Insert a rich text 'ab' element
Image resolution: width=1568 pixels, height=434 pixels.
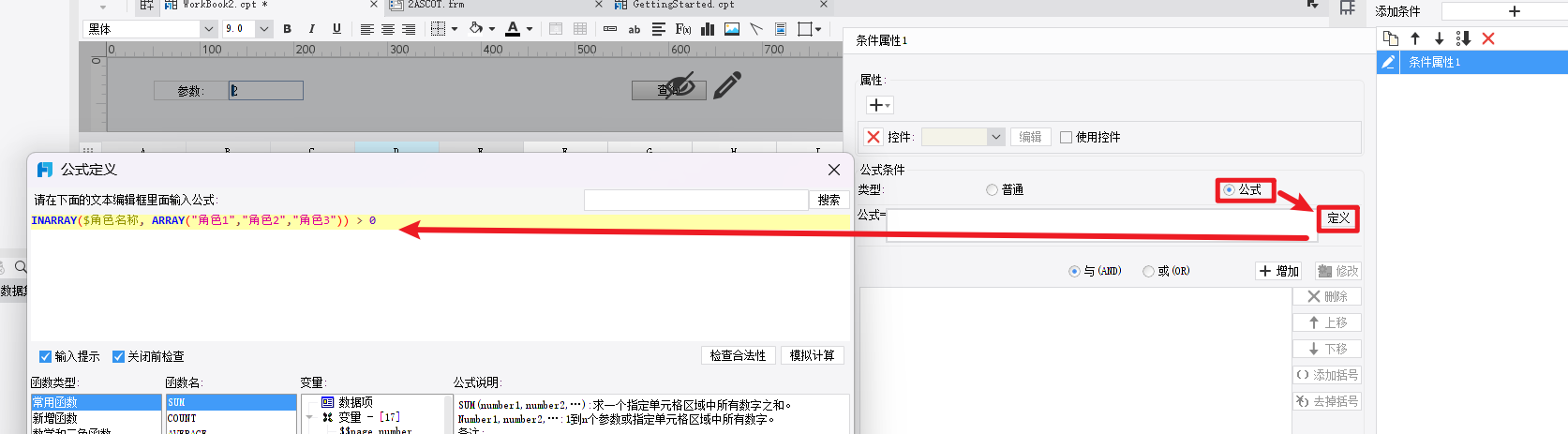(x=635, y=29)
